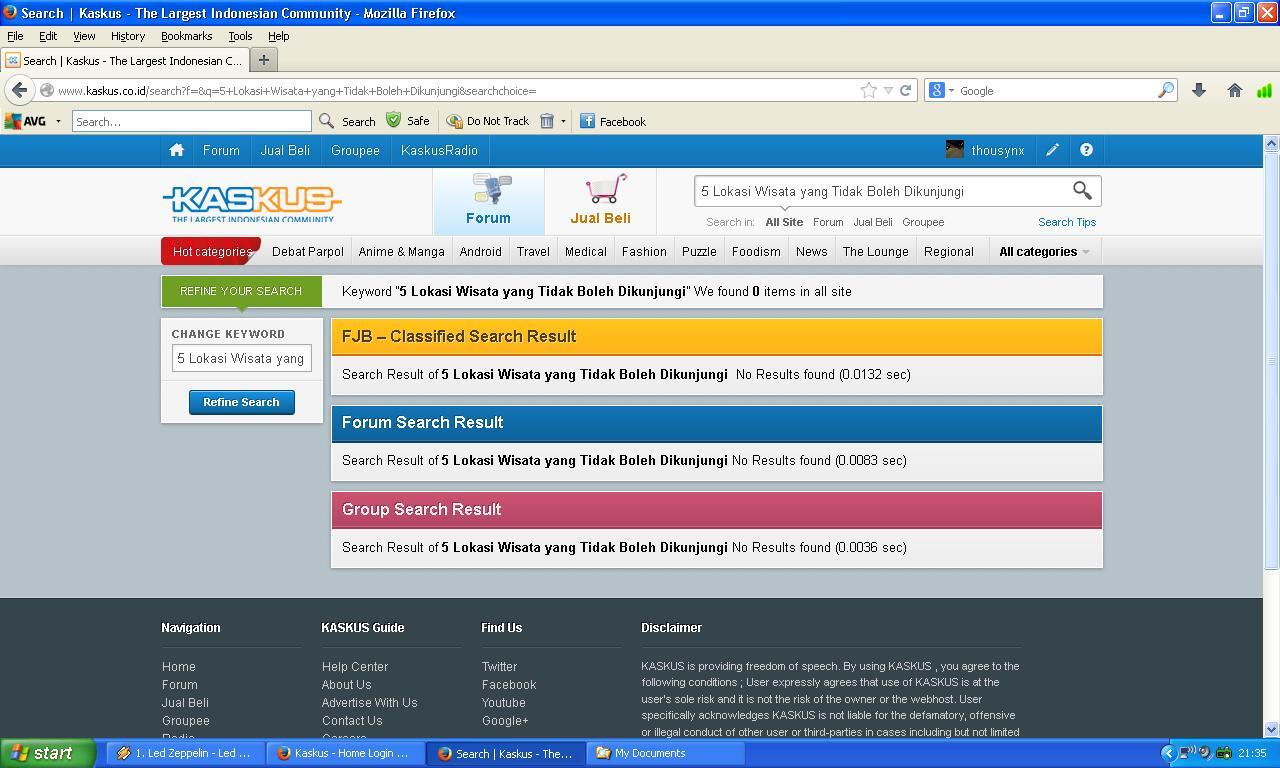Open the Tools menu

[x=240, y=36]
